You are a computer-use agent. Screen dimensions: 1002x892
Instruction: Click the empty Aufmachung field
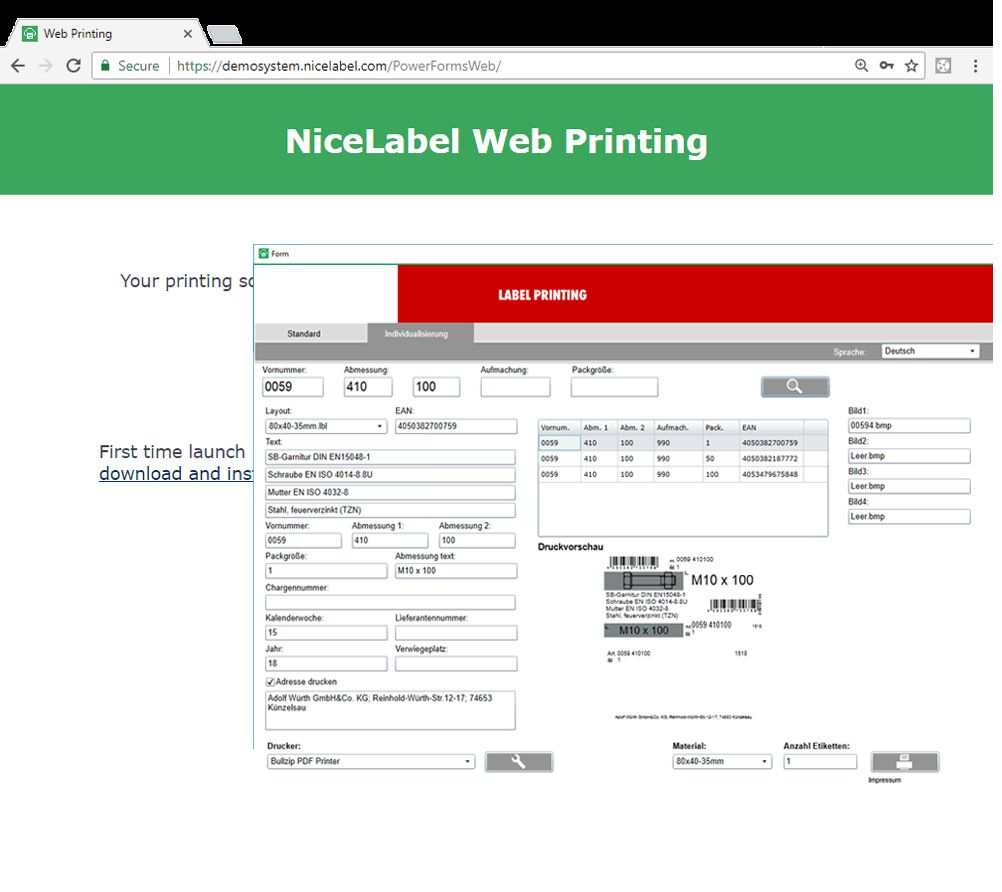[515, 387]
